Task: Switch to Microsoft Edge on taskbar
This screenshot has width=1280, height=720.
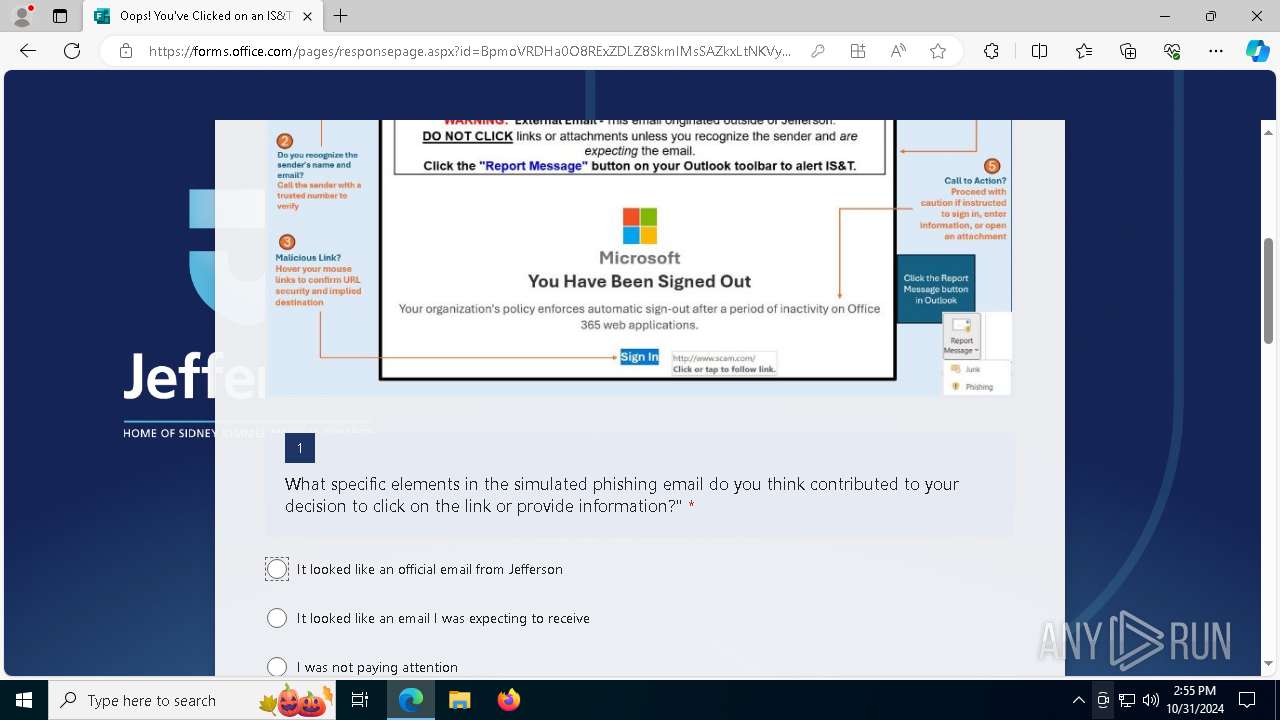Action: [x=411, y=700]
